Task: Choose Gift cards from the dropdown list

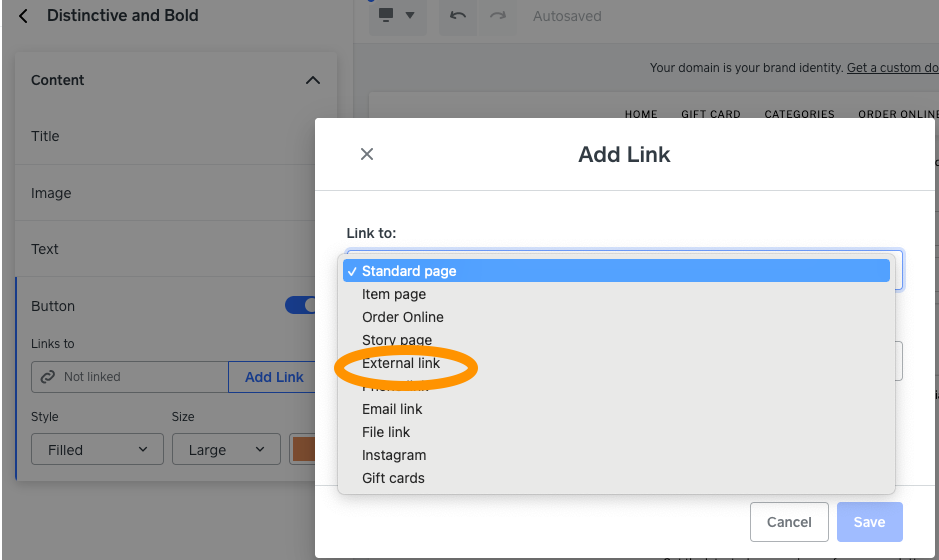Action: pos(393,478)
